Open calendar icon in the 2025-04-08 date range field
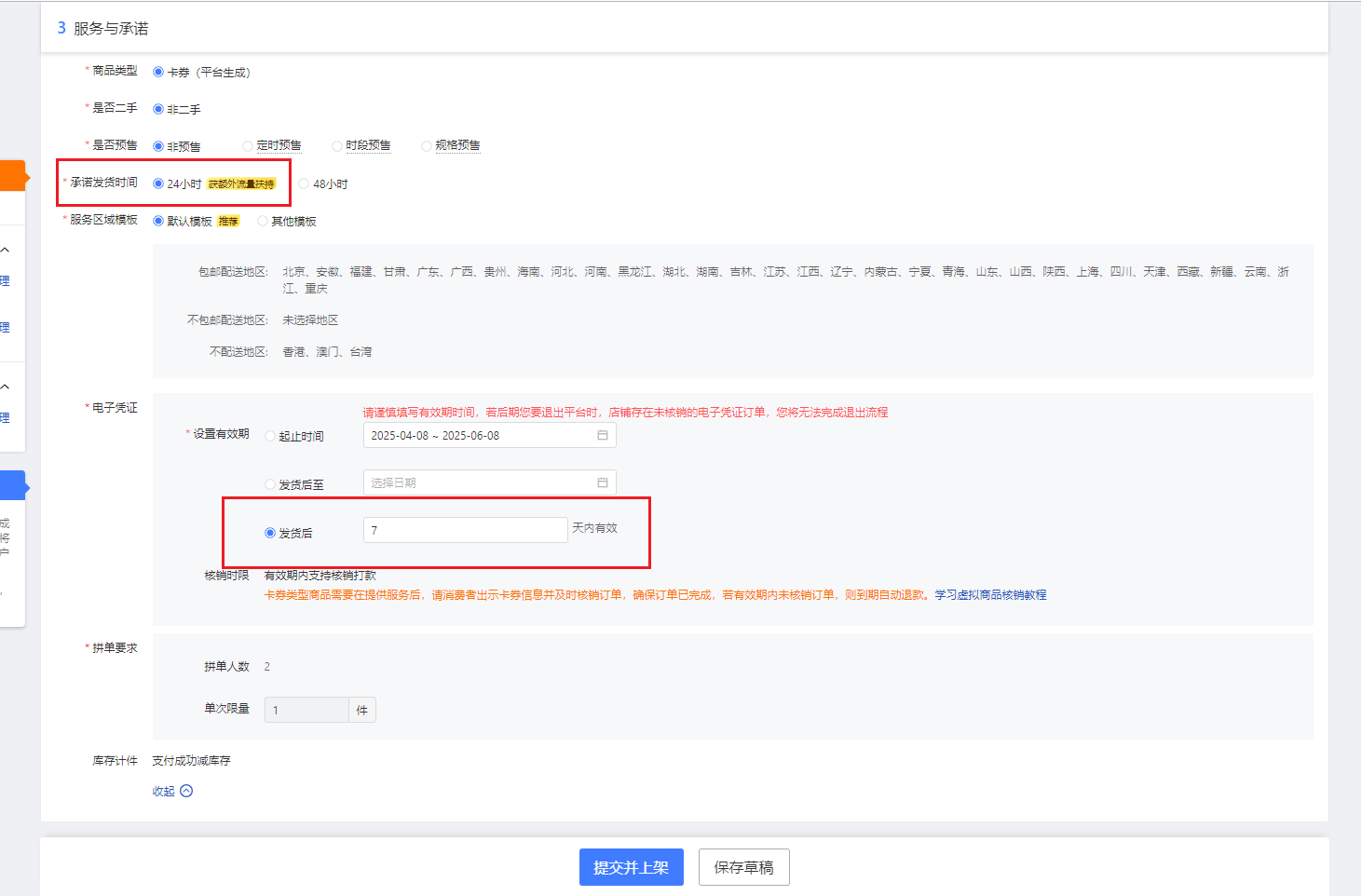Screen dimensions: 1361x896 [602, 436]
